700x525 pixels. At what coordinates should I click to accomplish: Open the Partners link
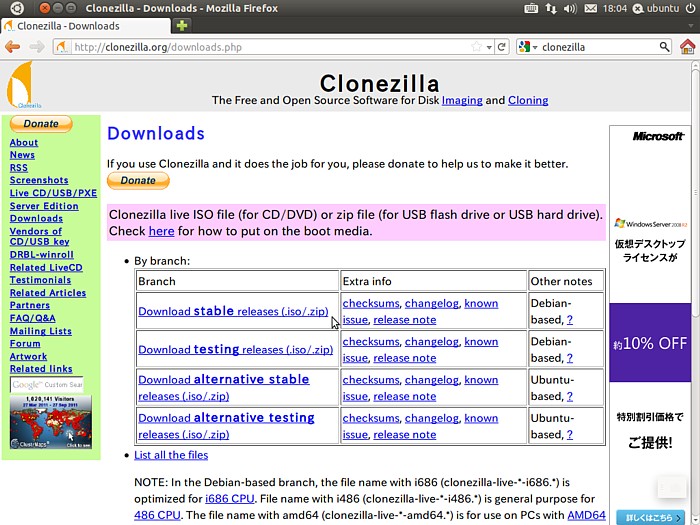tap(30, 305)
